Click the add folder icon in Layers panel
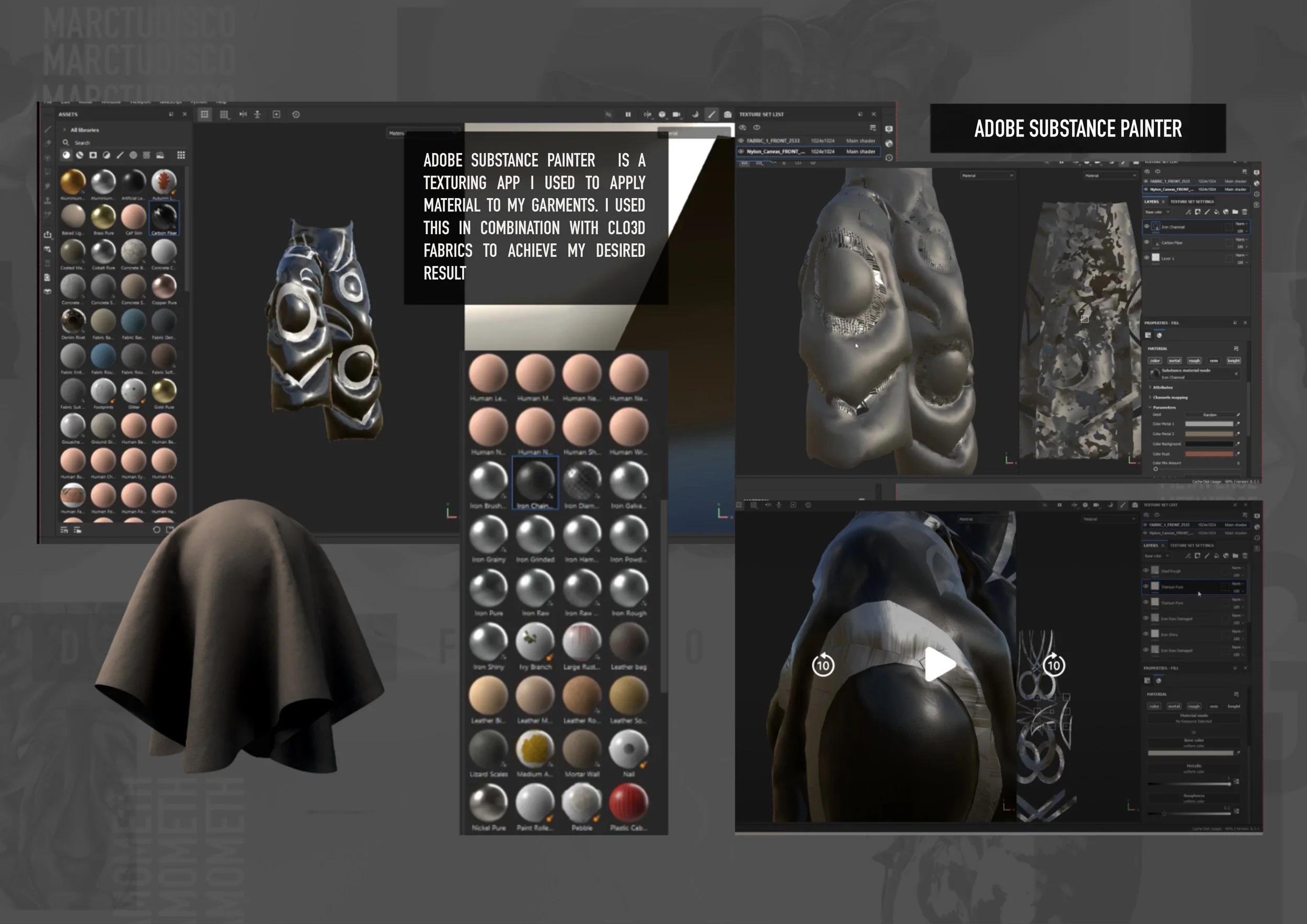The width and height of the screenshot is (1307, 924). (x=1235, y=212)
